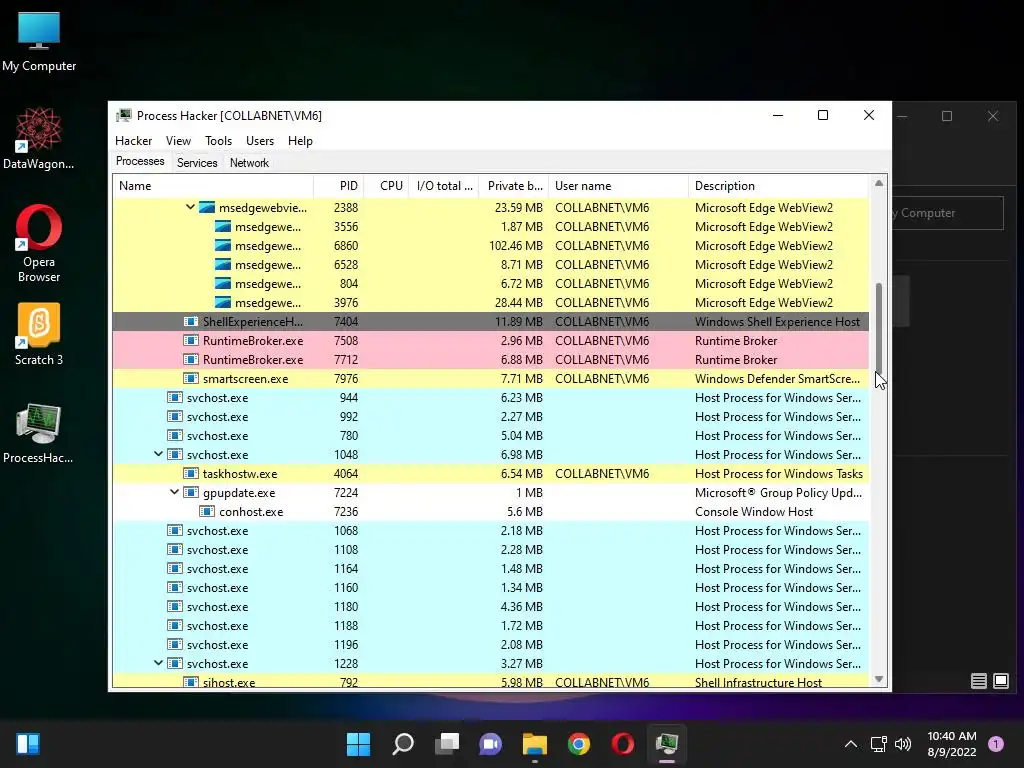Open the View menu
This screenshot has height=768, width=1024.
point(178,140)
